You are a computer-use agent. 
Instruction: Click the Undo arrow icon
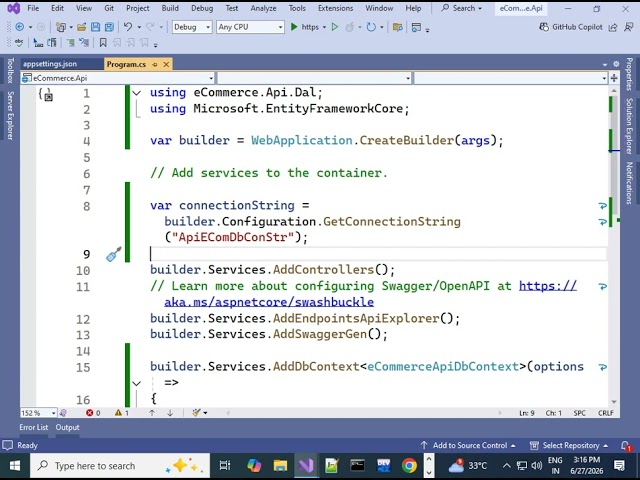click(x=128, y=27)
